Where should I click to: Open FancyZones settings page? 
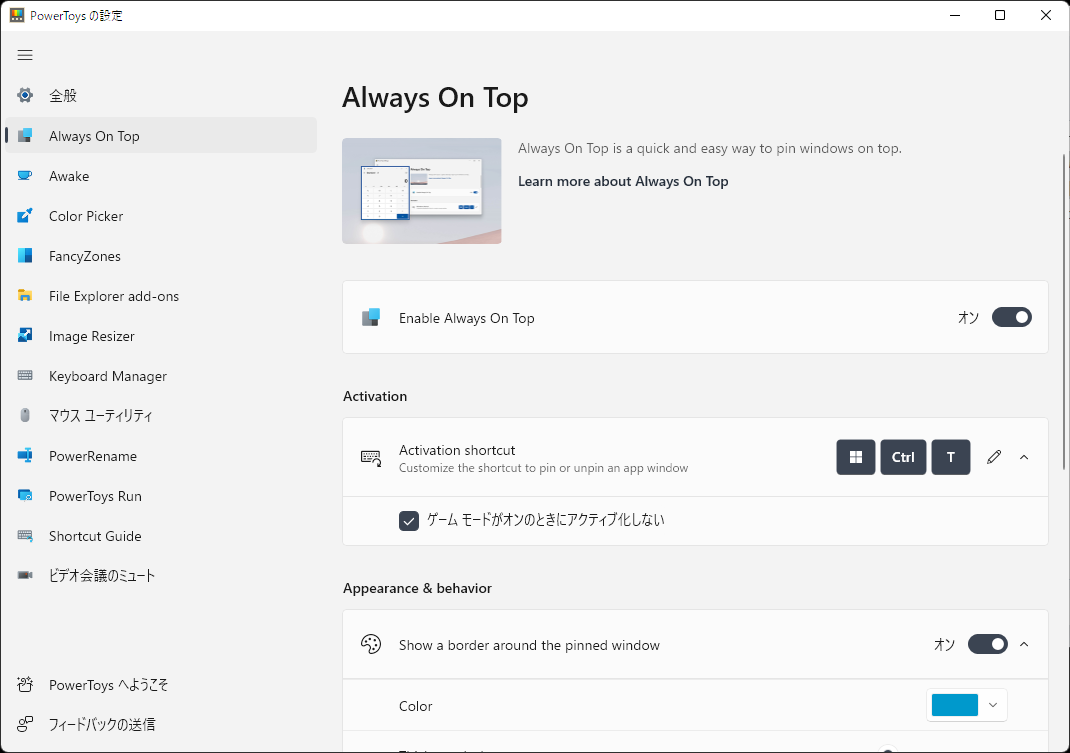[161, 256]
